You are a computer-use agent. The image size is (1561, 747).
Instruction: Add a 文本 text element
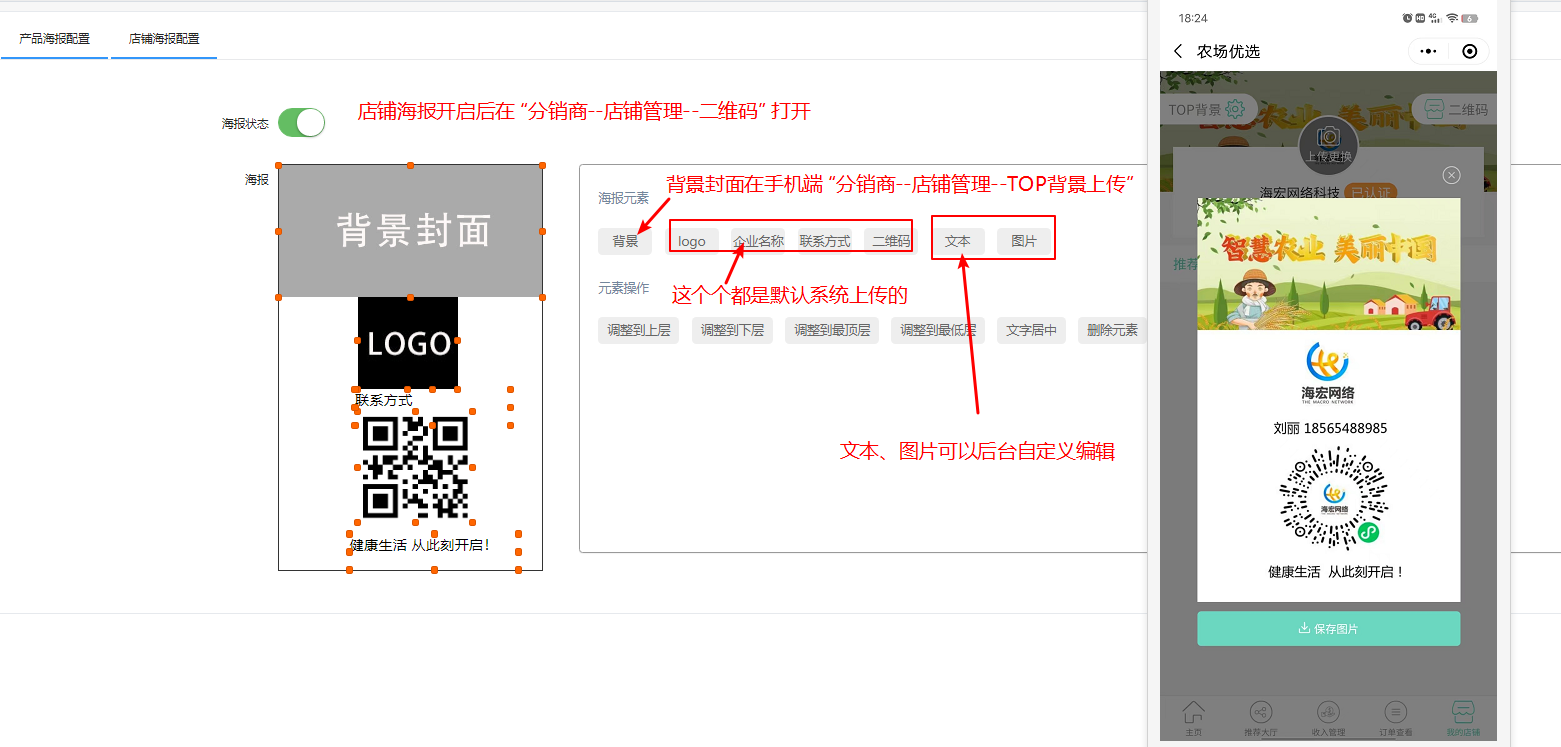tap(958, 241)
